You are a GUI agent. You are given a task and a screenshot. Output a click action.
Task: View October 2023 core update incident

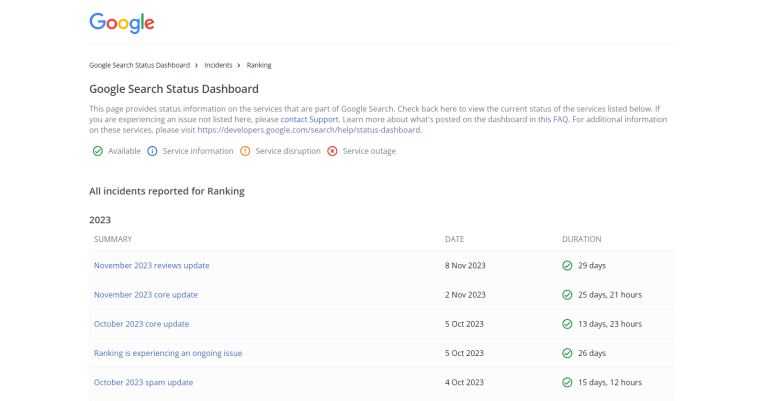tap(141, 324)
